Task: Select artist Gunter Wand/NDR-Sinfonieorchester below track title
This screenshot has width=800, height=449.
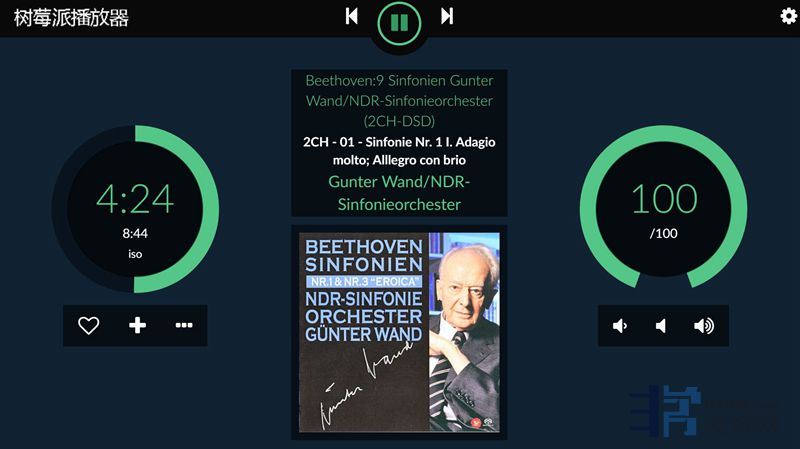Action: coord(399,193)
